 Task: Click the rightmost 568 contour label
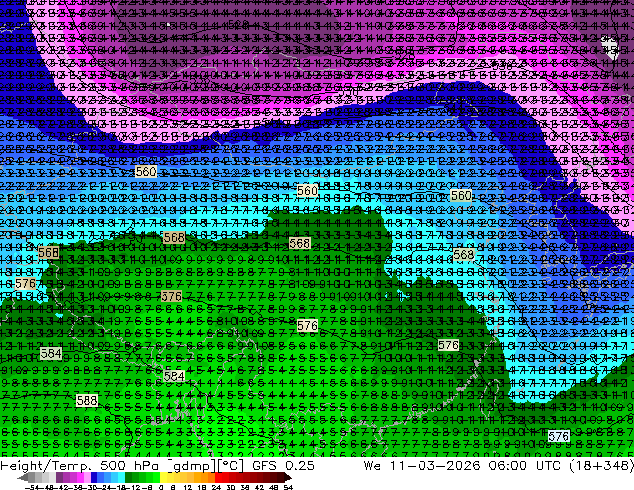tap(463, 255)
